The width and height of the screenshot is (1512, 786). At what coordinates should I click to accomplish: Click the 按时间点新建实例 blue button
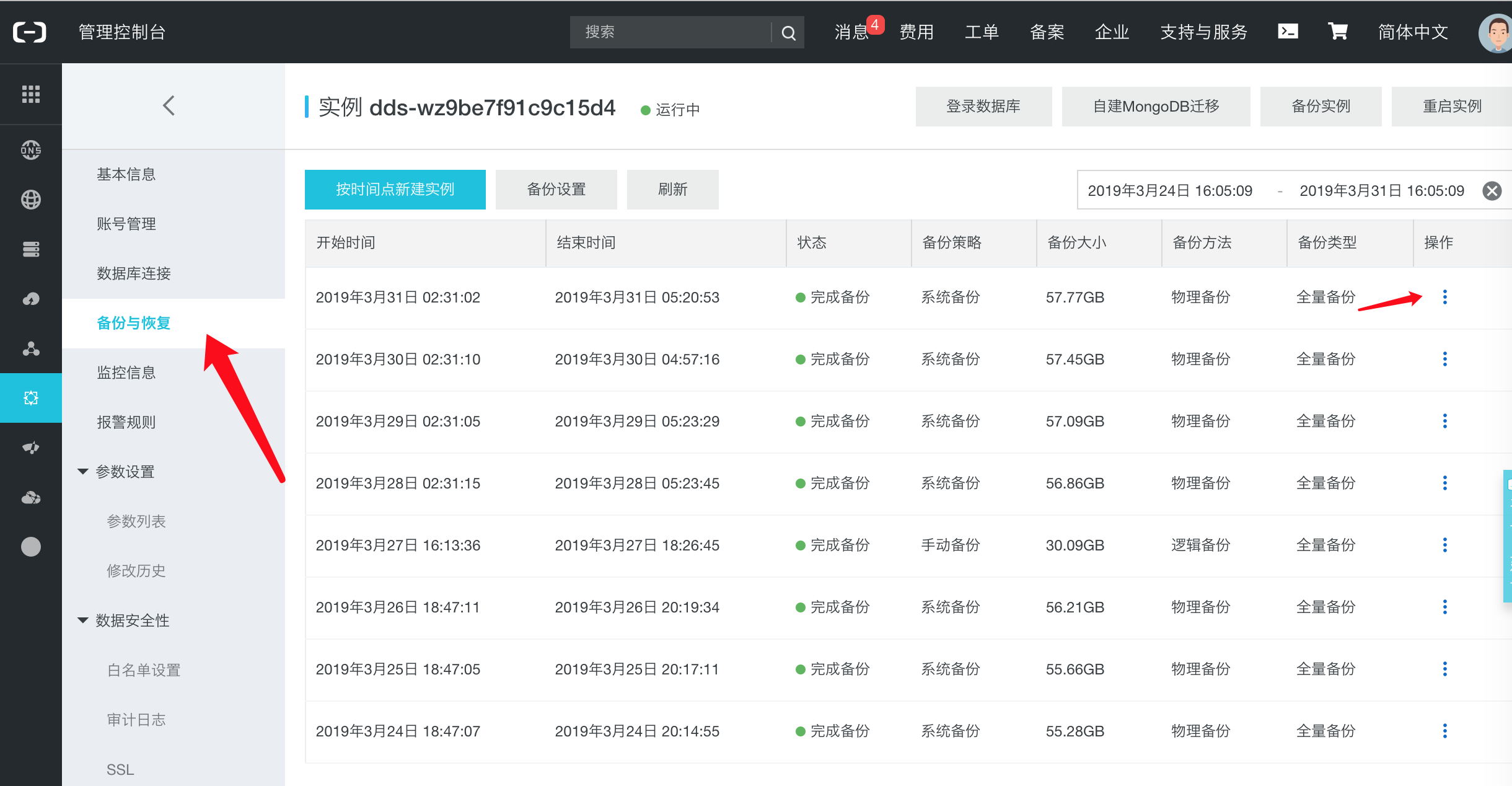pos(394,189)
